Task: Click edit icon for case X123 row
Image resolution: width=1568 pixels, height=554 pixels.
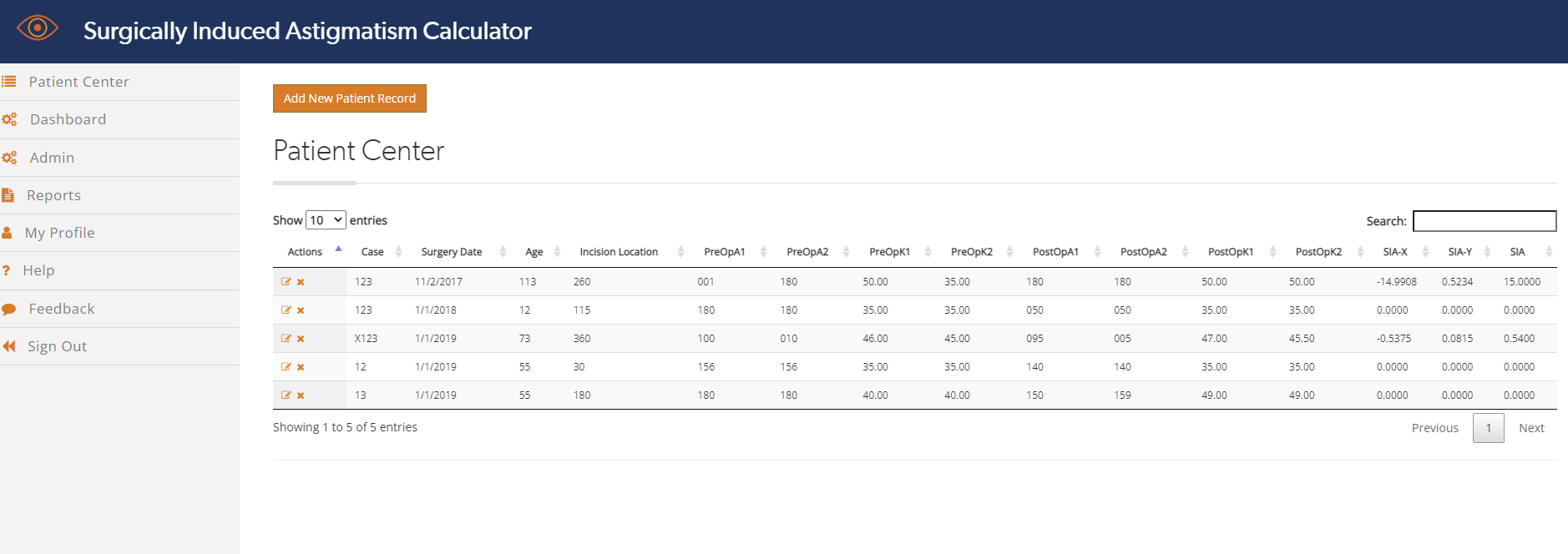Action: click(286, 339)
